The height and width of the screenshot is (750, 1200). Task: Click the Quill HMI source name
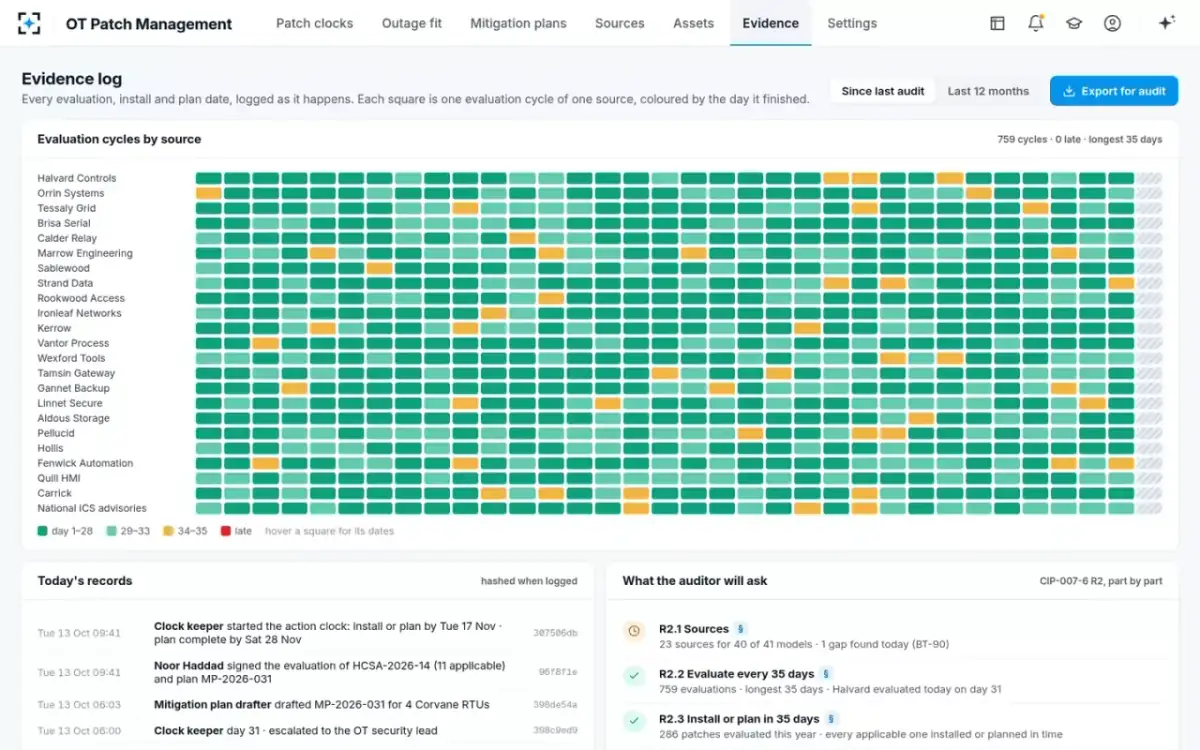click(x=59, y=478)
